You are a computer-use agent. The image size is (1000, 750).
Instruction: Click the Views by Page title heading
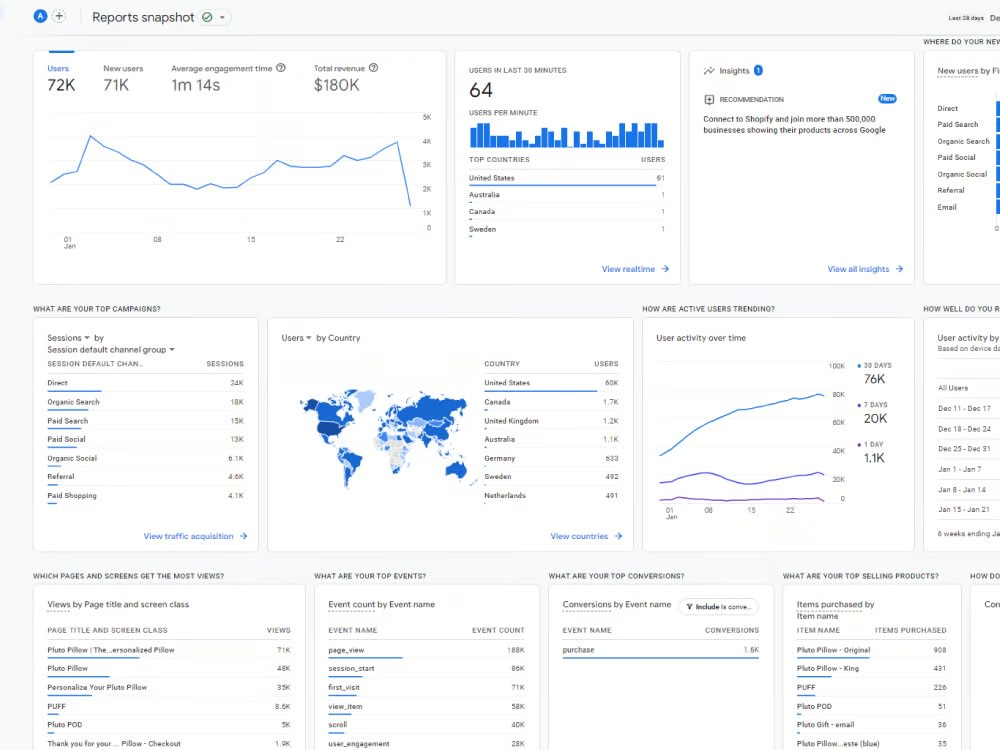[118, 605]
